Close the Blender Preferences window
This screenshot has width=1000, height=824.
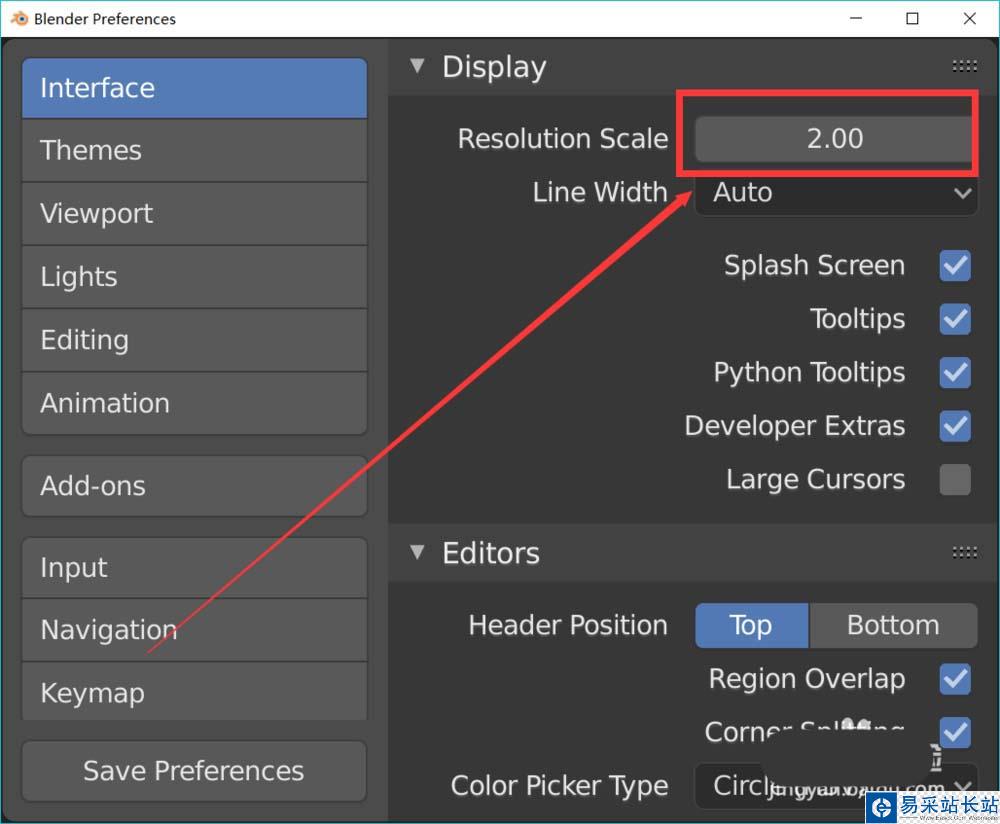pyautogui.click(x=969, y=18)
